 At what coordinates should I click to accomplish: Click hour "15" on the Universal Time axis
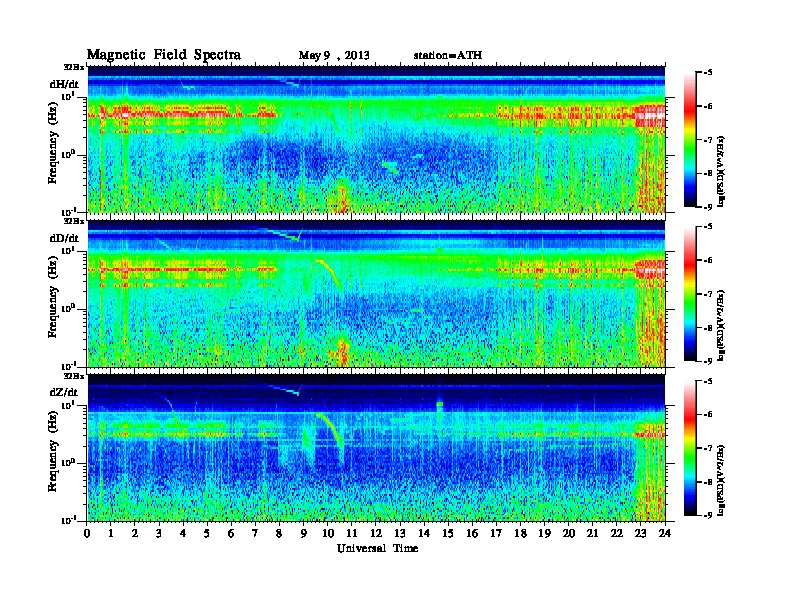[448, 533]
